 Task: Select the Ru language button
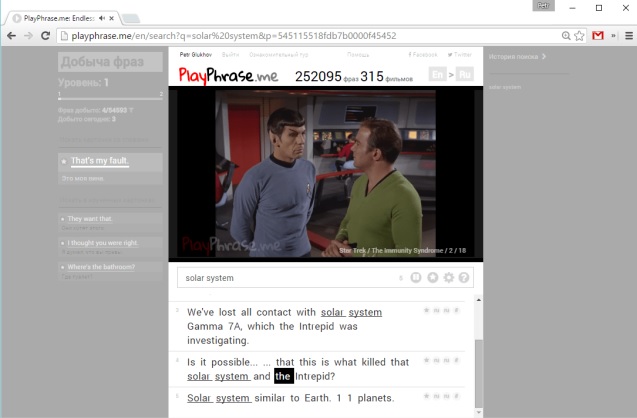tap(465, 74)
